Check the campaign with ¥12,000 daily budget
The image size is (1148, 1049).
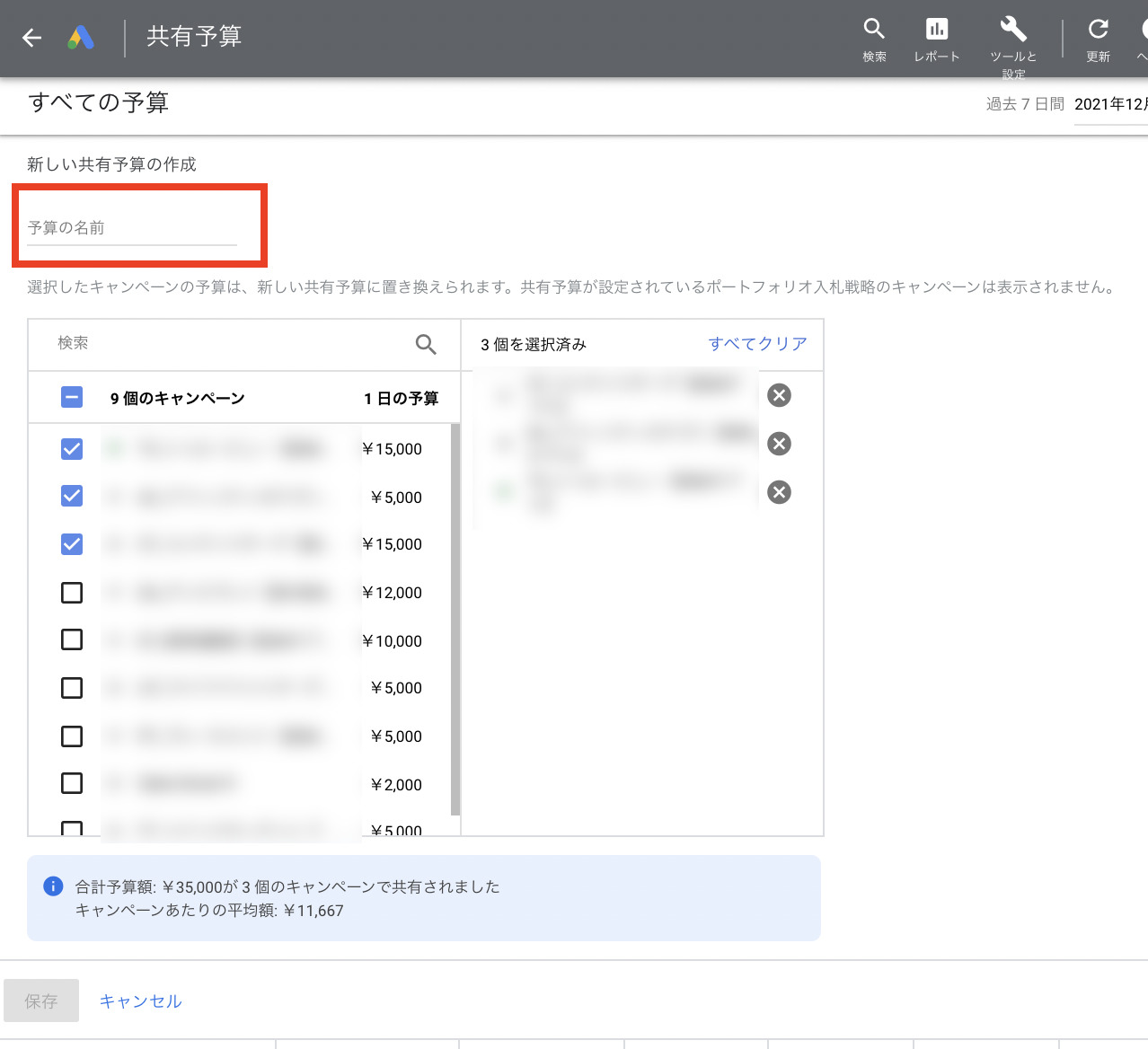click(x=71, y=592)
